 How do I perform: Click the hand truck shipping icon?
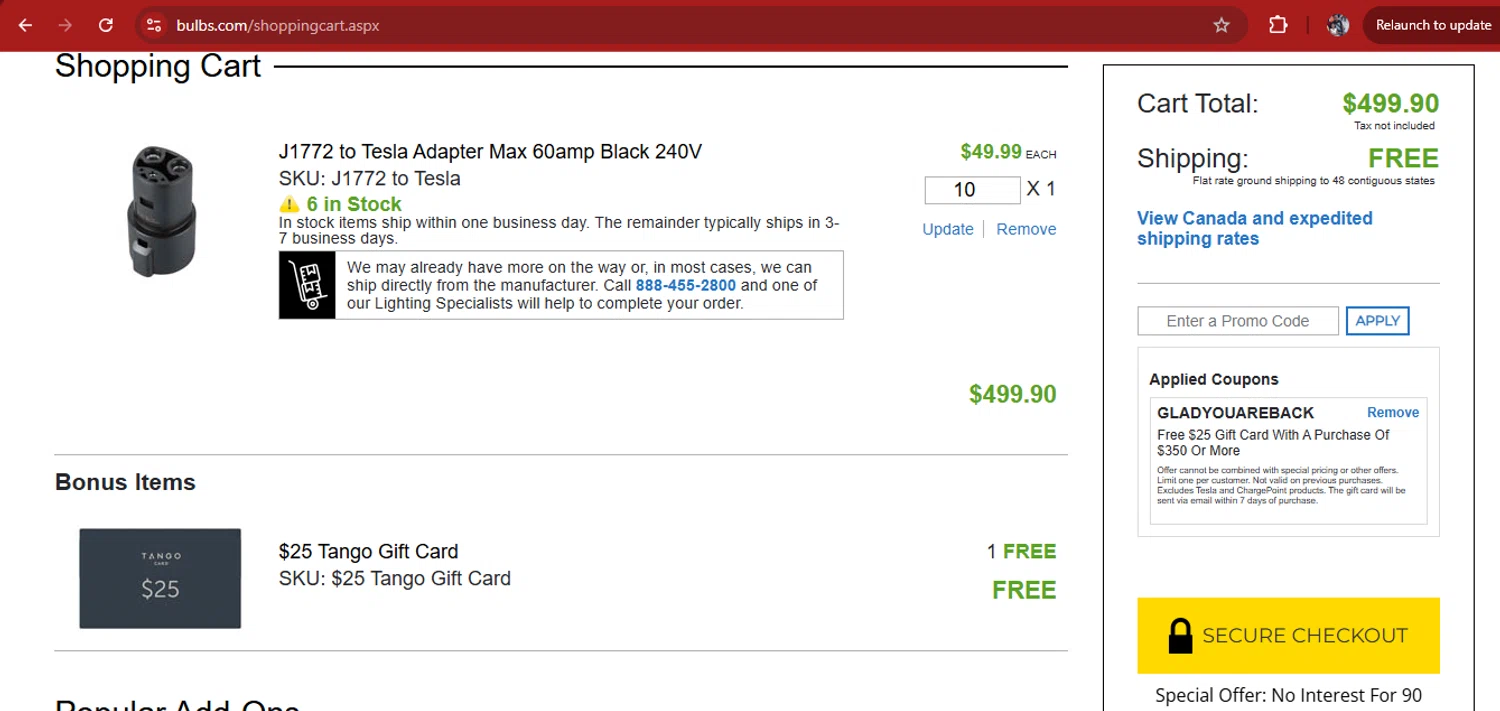[307, 285]
